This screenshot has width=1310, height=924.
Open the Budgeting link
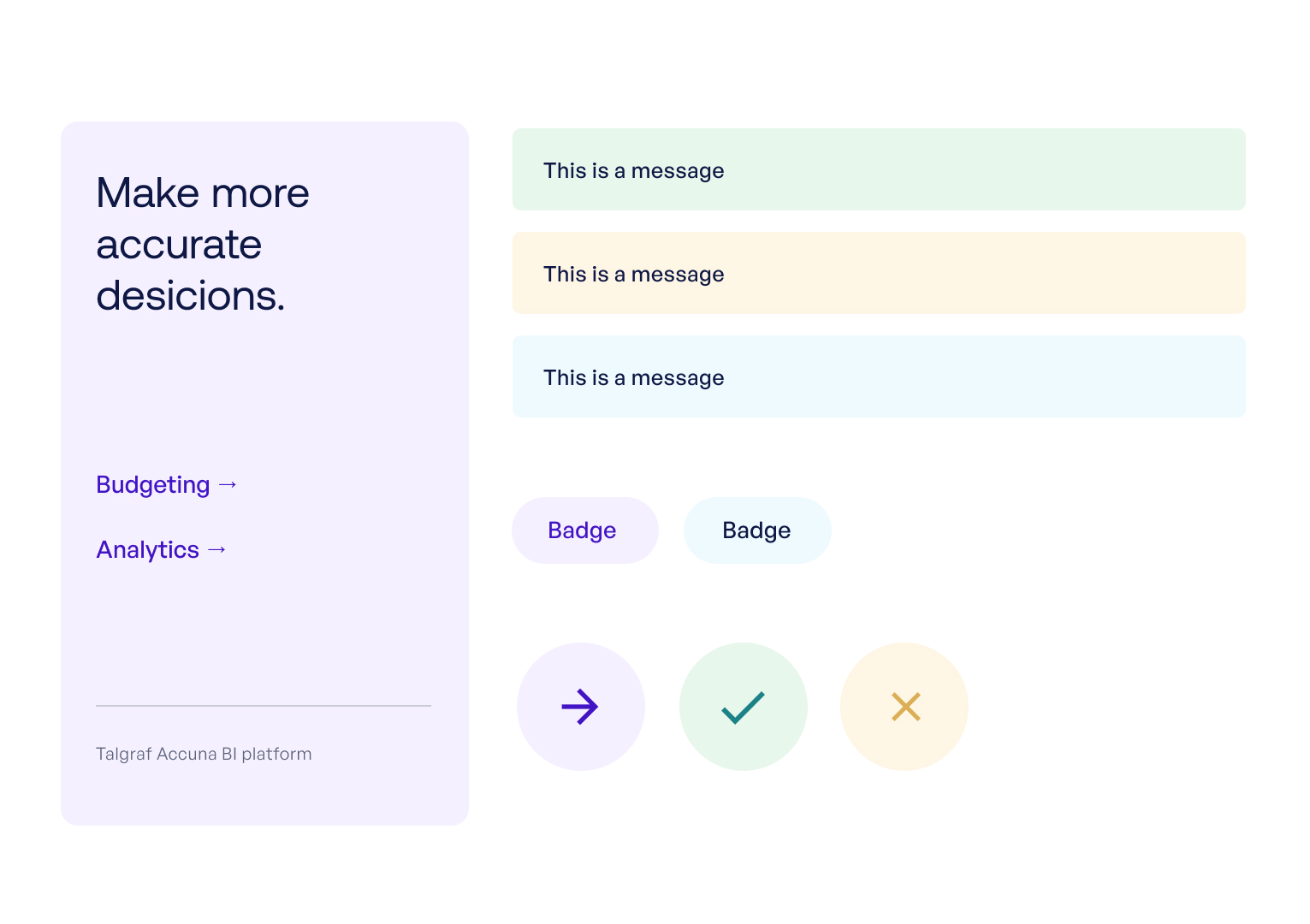153,485
